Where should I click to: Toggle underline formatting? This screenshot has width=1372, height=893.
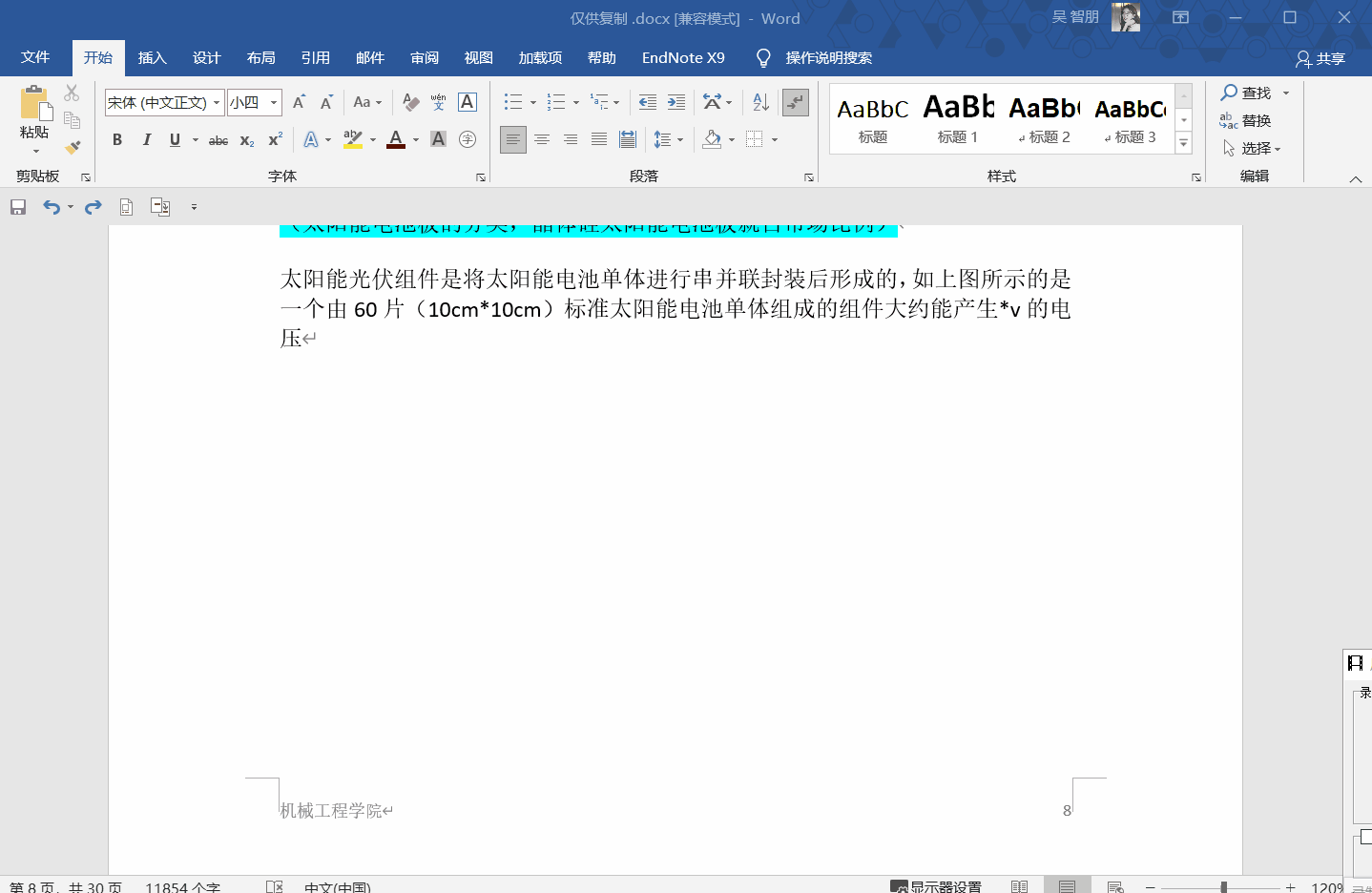(174, 139)
